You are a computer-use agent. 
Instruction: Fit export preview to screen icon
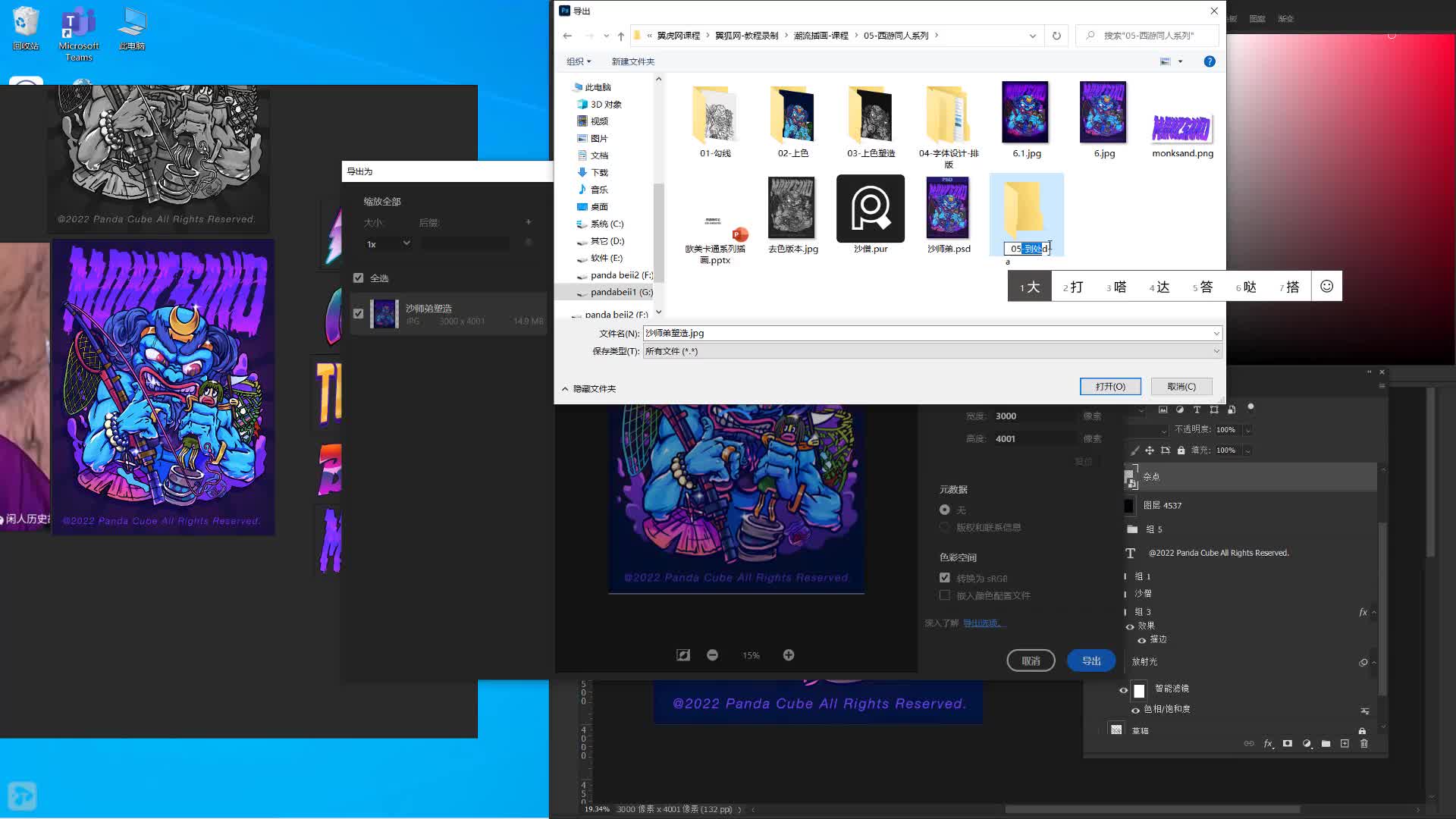point(683,655)
